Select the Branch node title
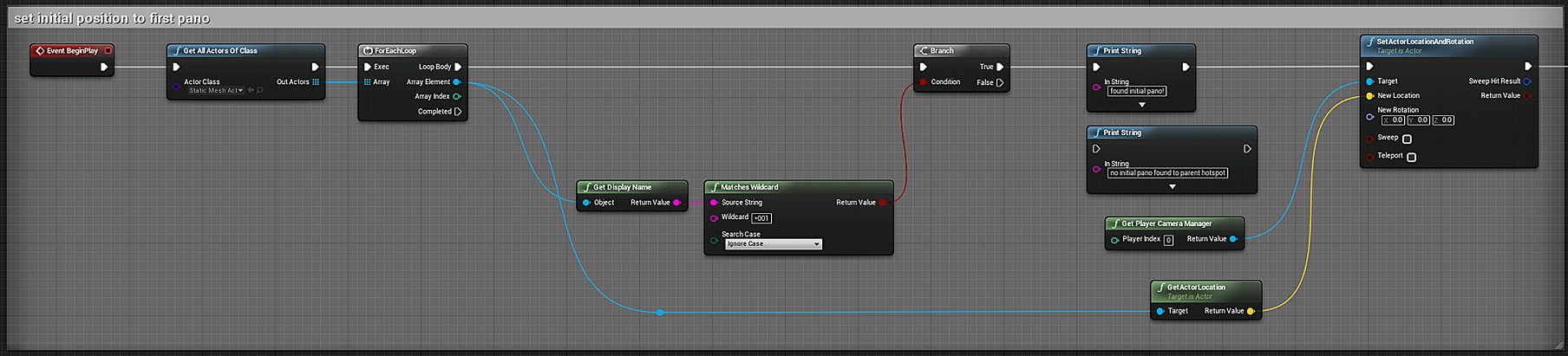This screenshot has height=356, width=1568. pyautogui.click(x=942, y=51)
